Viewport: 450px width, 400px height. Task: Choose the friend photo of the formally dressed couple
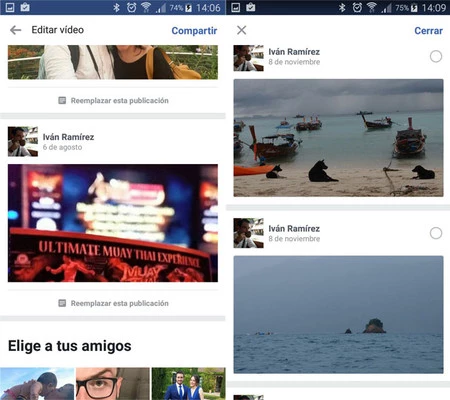click(x=189, y=384)
